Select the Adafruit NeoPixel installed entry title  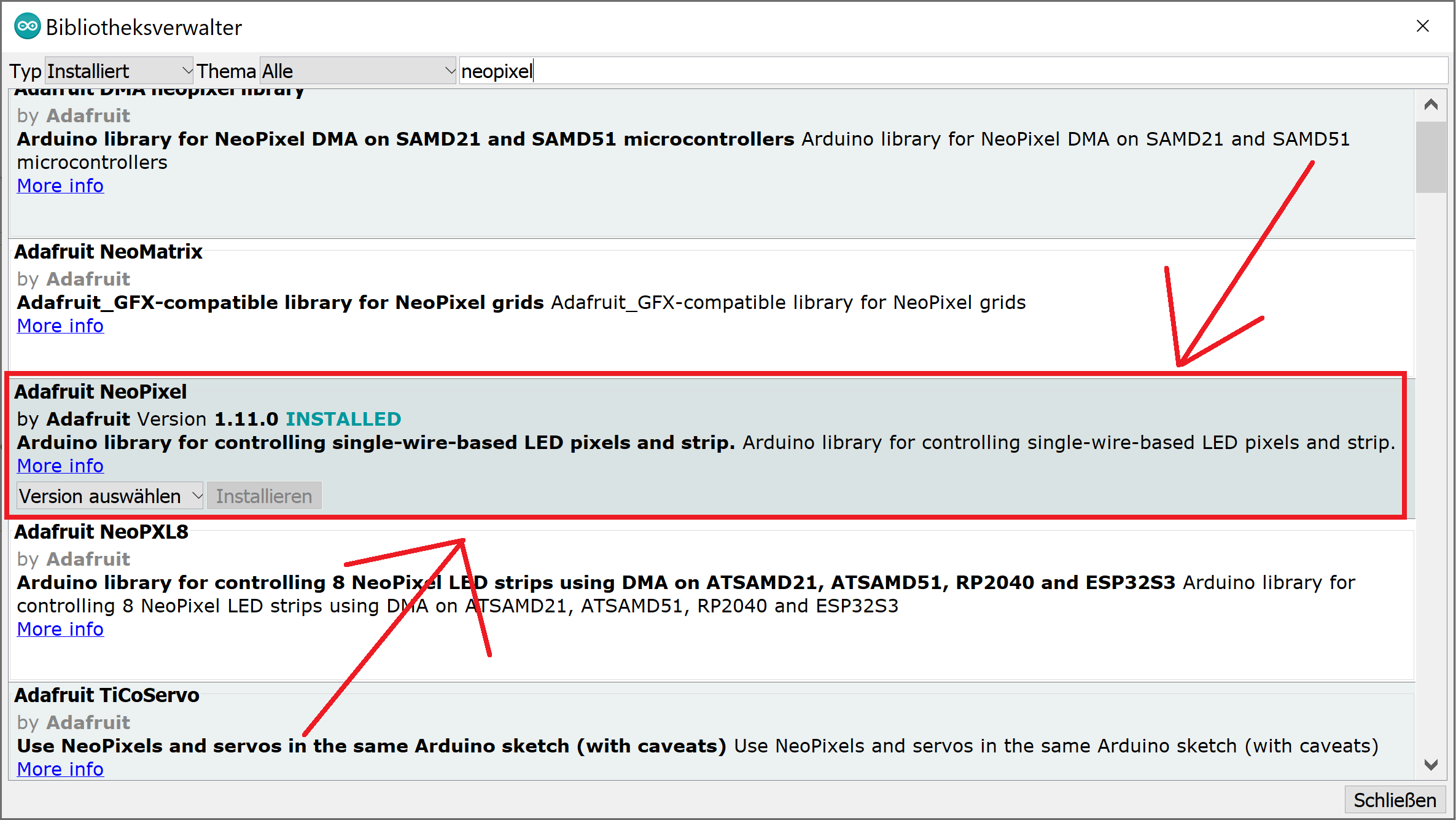[x=100, y=392]
